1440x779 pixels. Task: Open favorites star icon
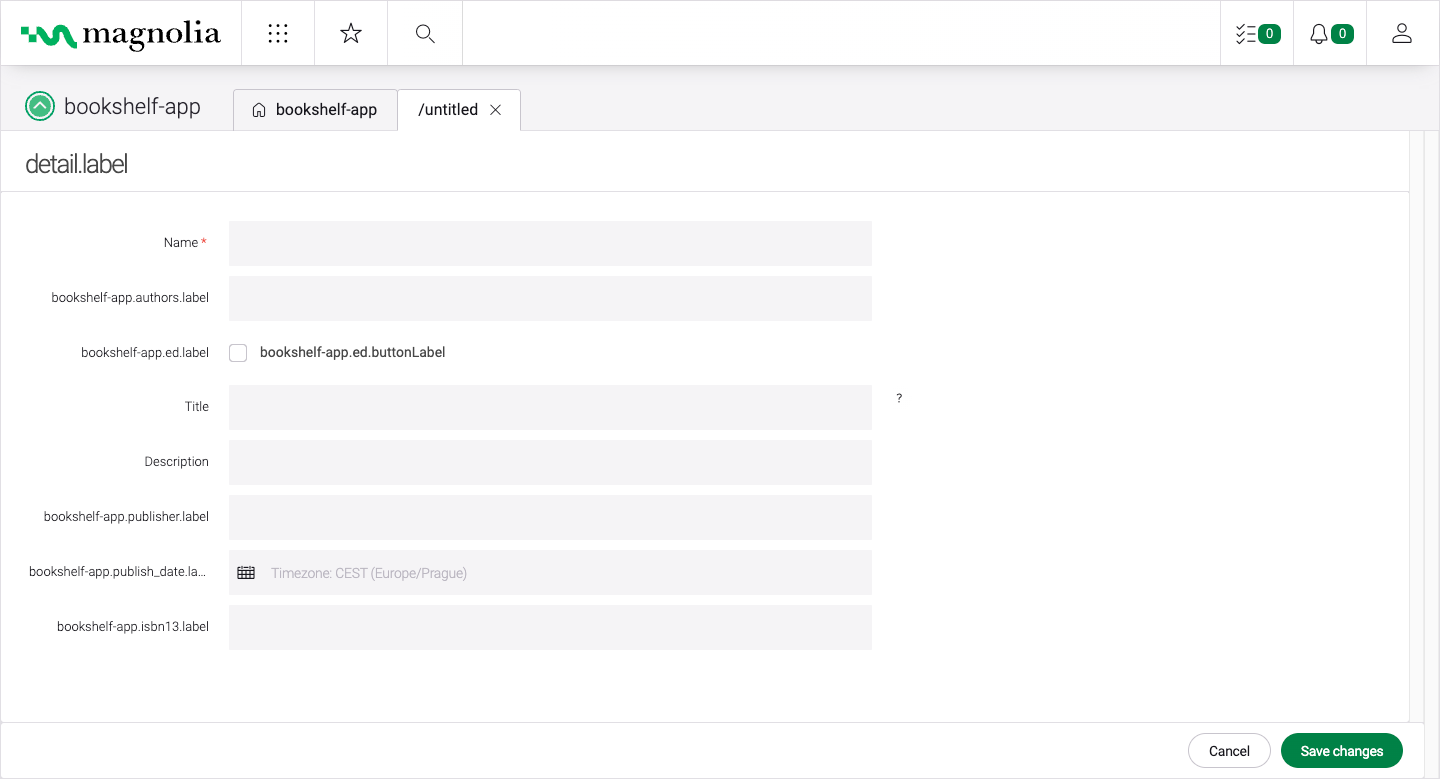click(x=351, y=34)
